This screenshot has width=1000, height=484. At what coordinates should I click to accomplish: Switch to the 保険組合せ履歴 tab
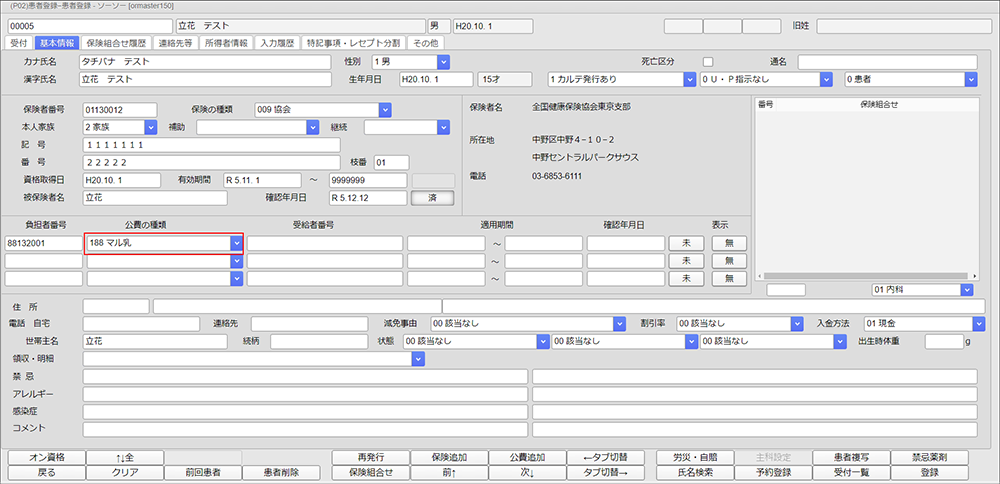pos(116,43)
